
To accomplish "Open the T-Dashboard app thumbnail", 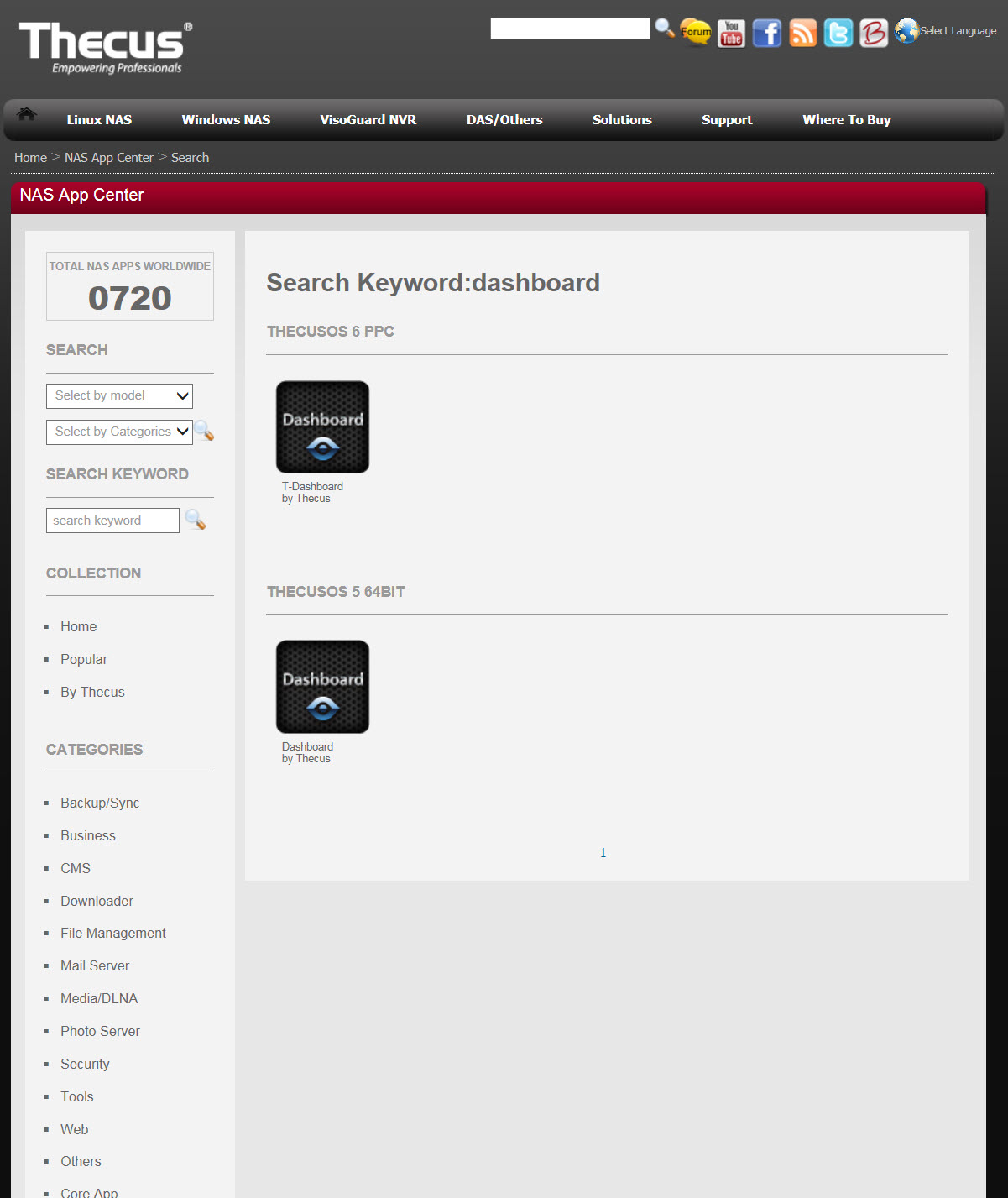I will pyautogui.click(x=323, y=427).
